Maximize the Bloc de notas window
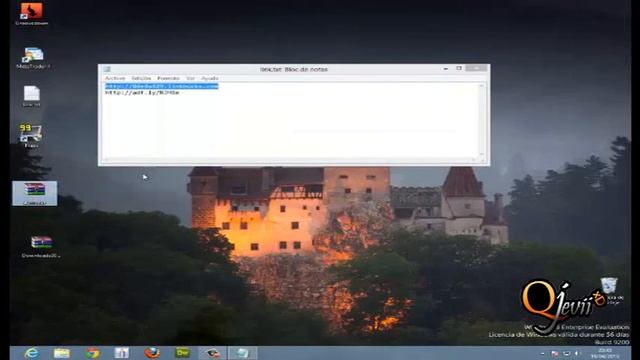 click(x=459, y=69)
